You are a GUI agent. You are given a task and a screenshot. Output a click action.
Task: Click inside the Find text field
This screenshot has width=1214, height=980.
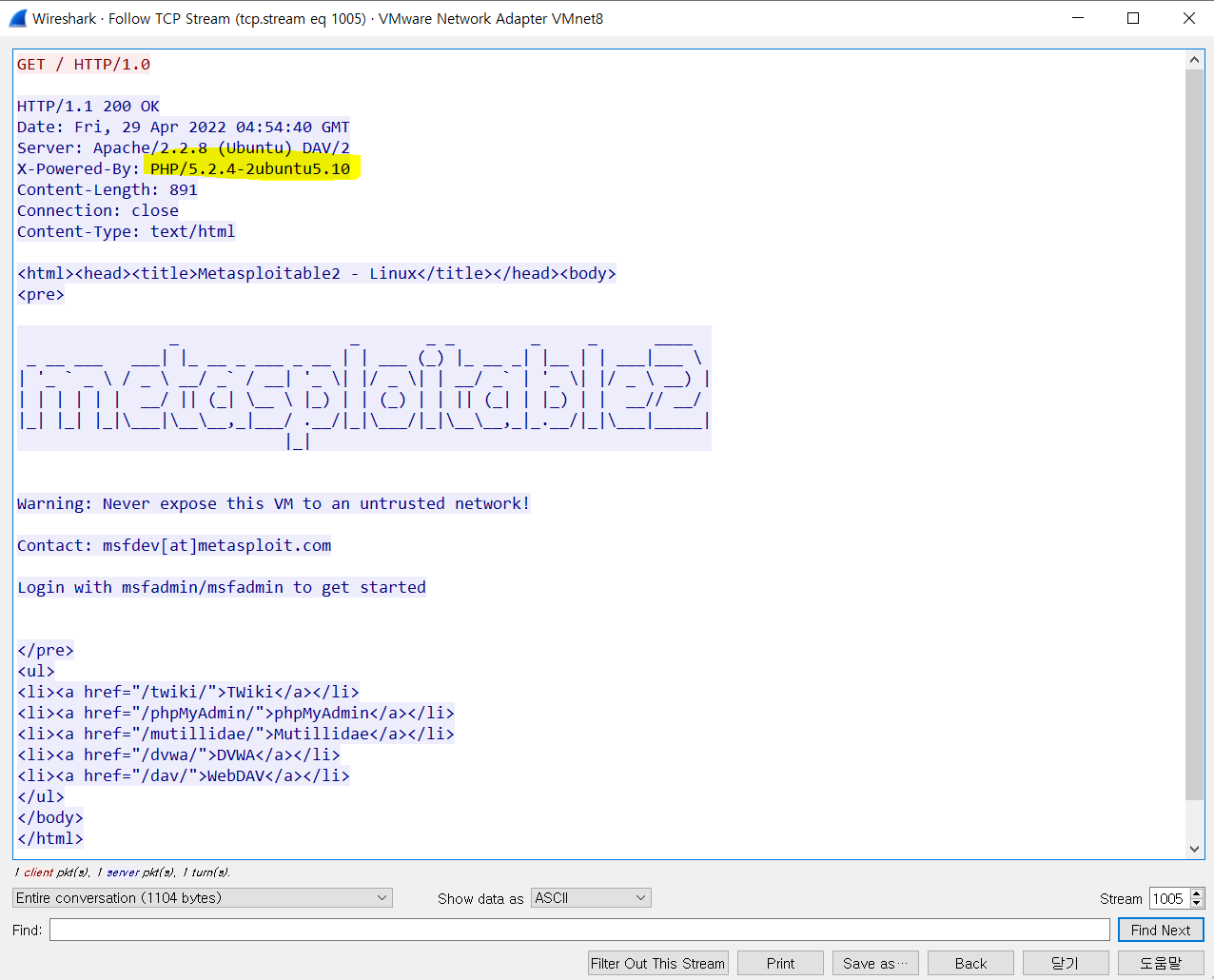[x=579, y=930]
